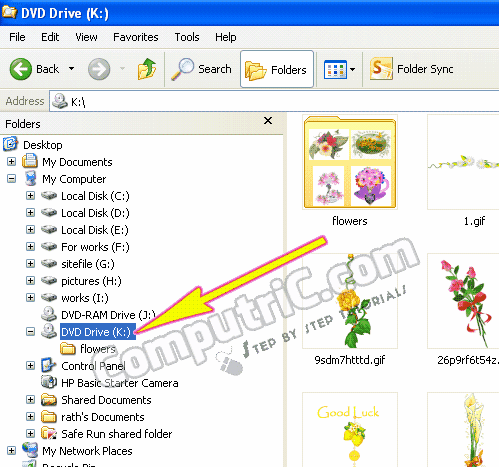Toggle the Folders pane button

276,69
